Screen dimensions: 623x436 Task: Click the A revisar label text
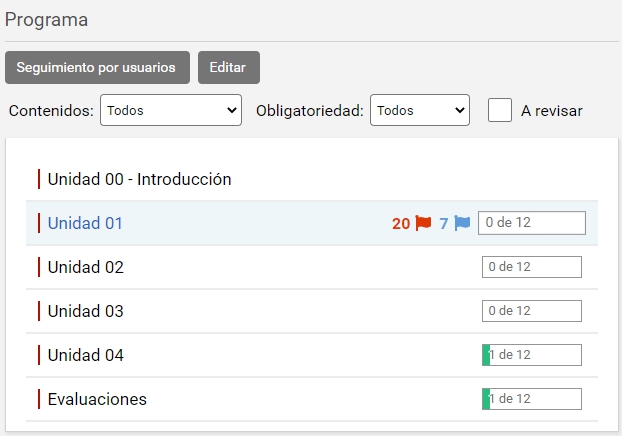pyautogui.click(x=551, y=111)
